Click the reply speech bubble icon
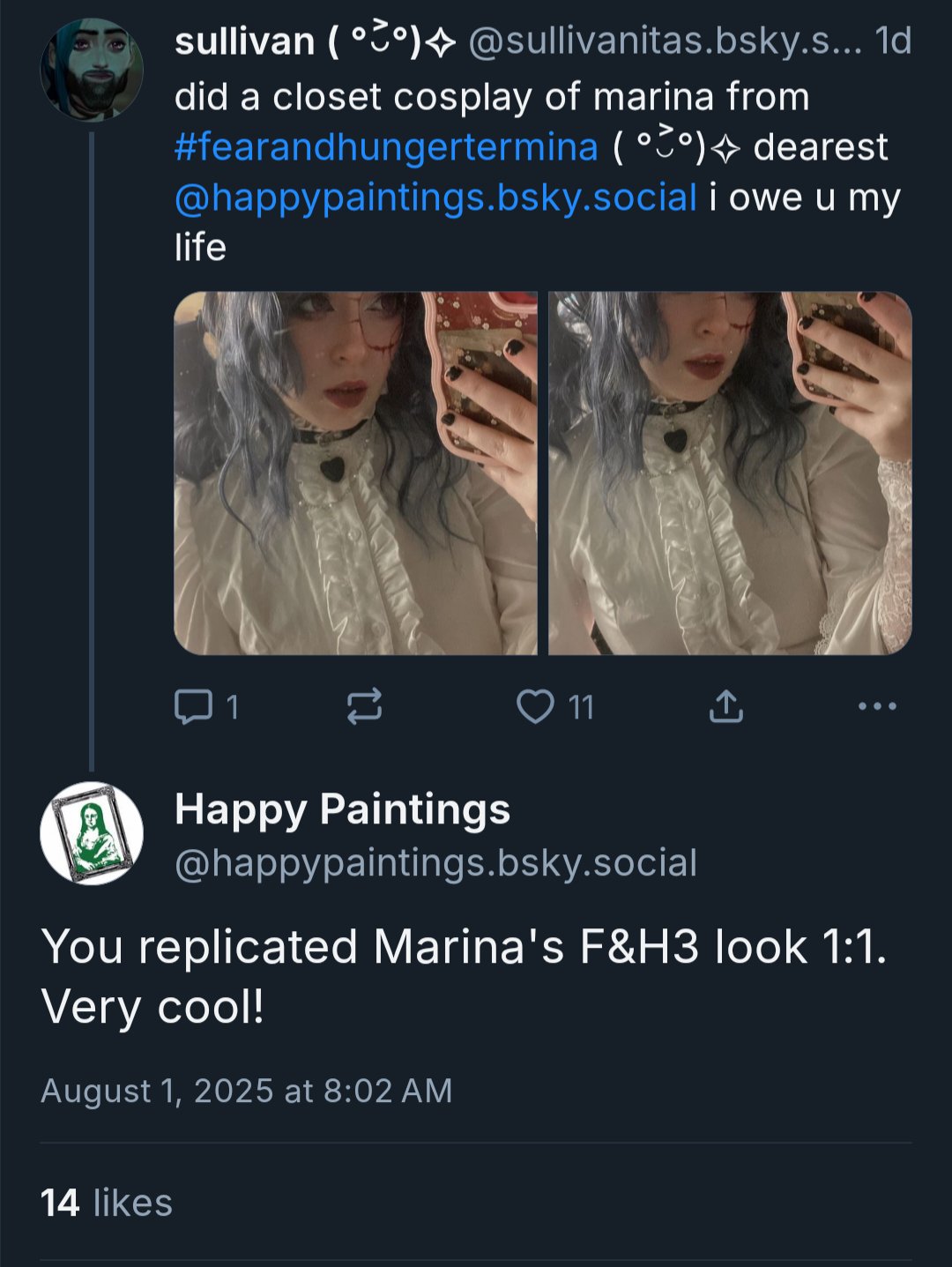952x1267 pixels. (x=193, y=706)
